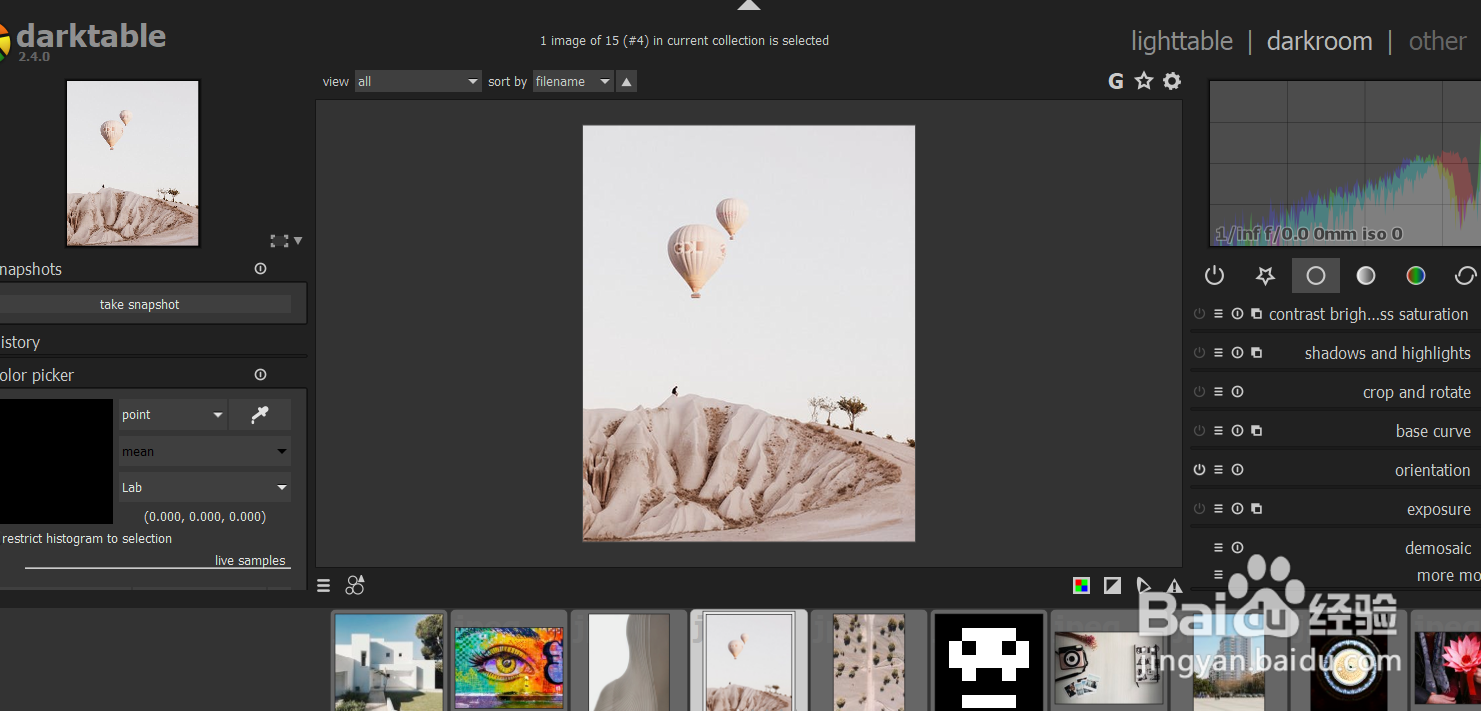Screen dimensions: 1481x711
Task: Open the sort by filename dropdown
Action: [x=573, y=82]
